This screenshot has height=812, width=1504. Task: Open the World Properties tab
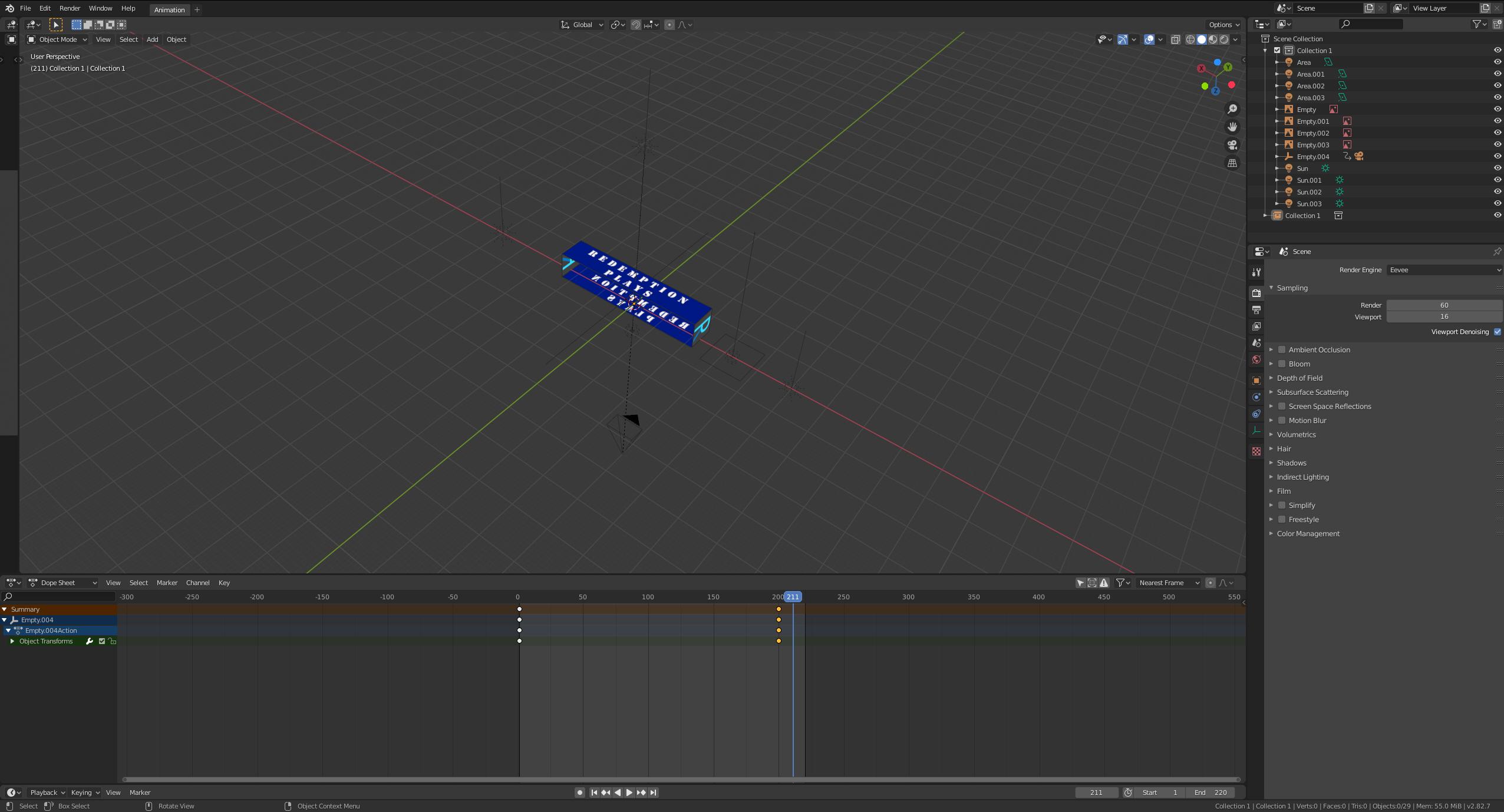[1256, 359]
